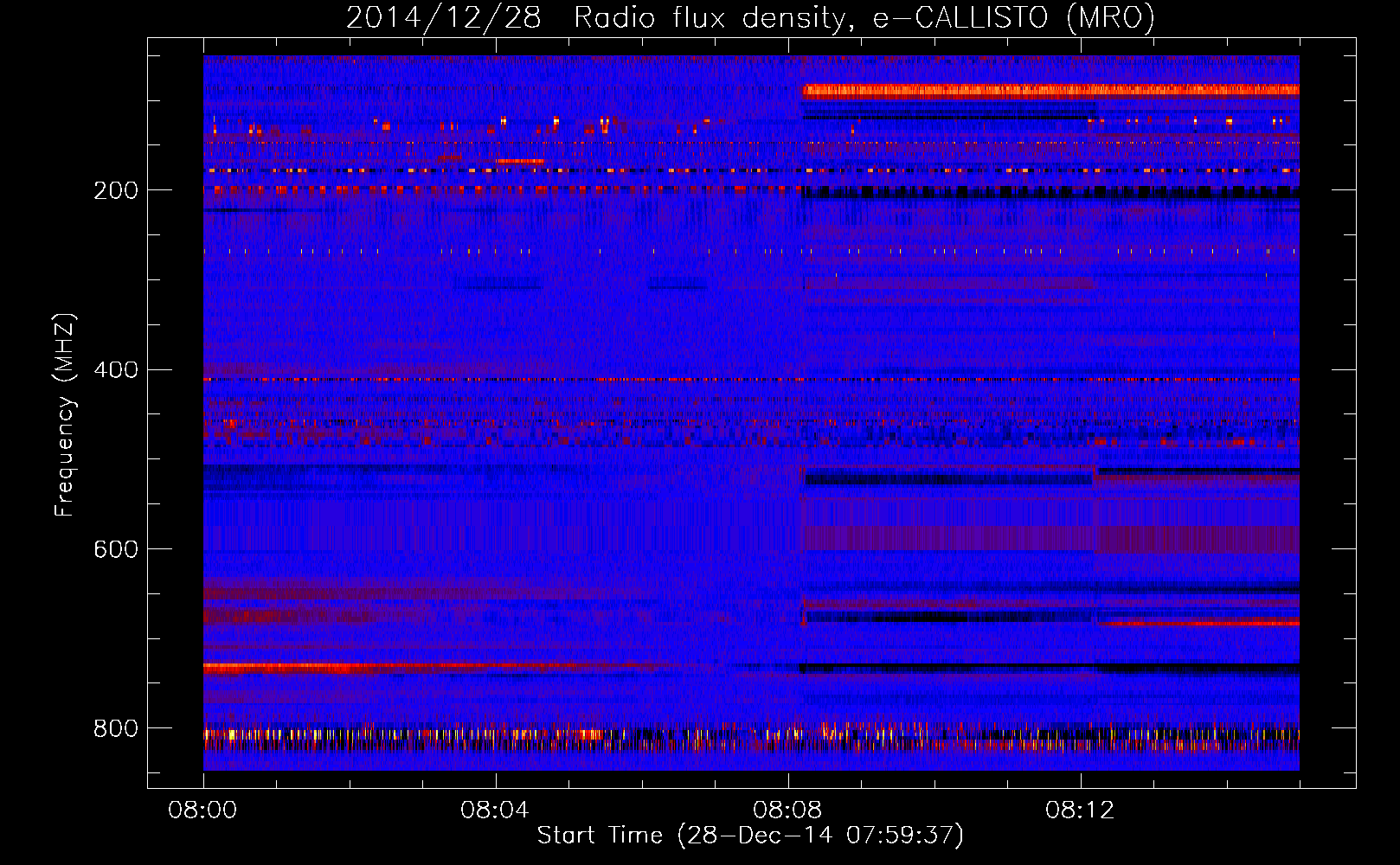Click the plot title "2014/12/28 Radio flux density, e-CALLISTO (MRO)"

click(750, 17)
